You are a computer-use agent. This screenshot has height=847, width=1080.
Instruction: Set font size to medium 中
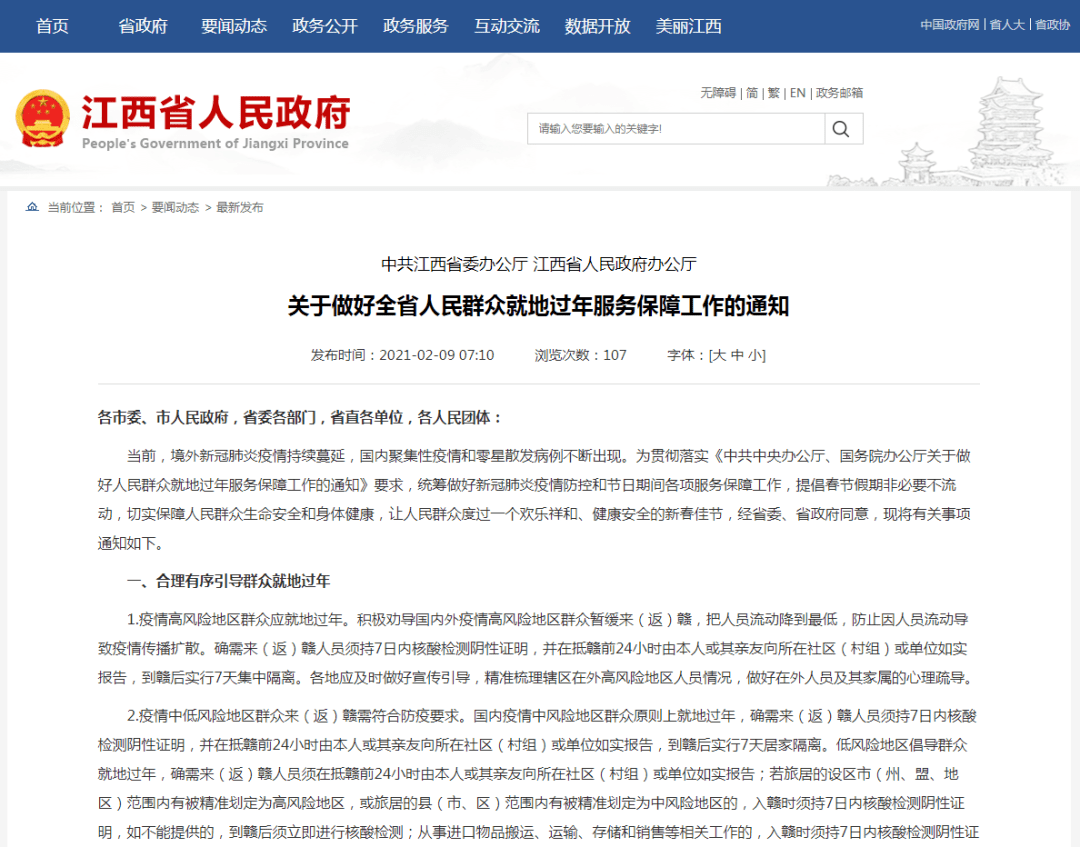737,355
